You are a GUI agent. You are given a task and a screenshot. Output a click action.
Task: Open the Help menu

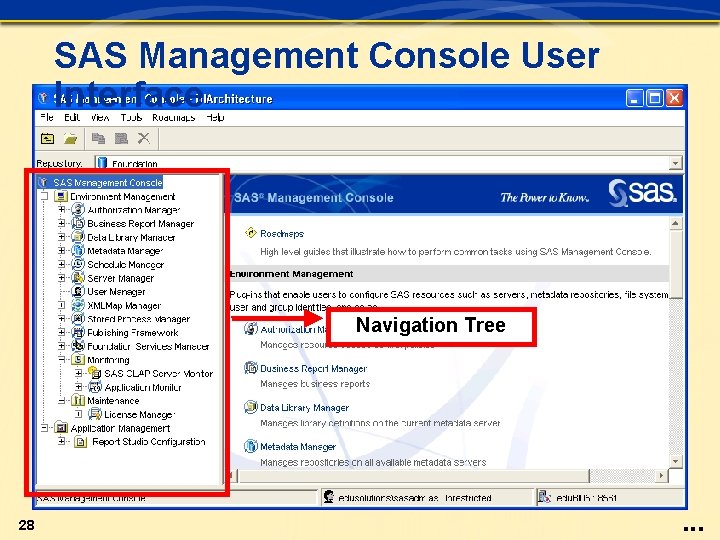click(x=215, y=118)
